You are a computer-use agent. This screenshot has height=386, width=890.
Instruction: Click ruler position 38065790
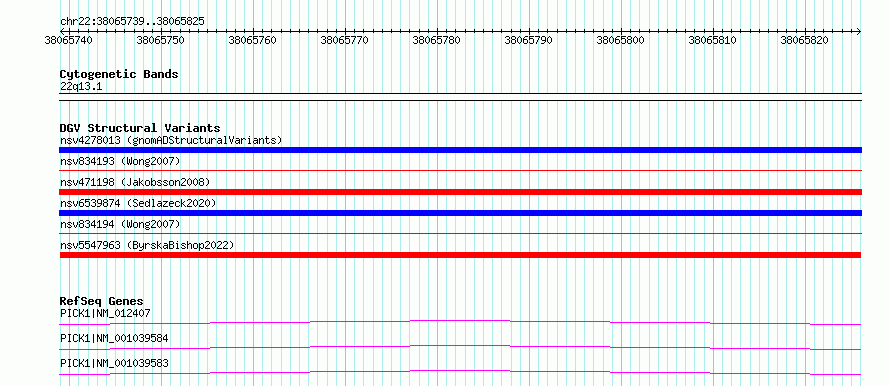pyautogui.click(x=528, y=40)
